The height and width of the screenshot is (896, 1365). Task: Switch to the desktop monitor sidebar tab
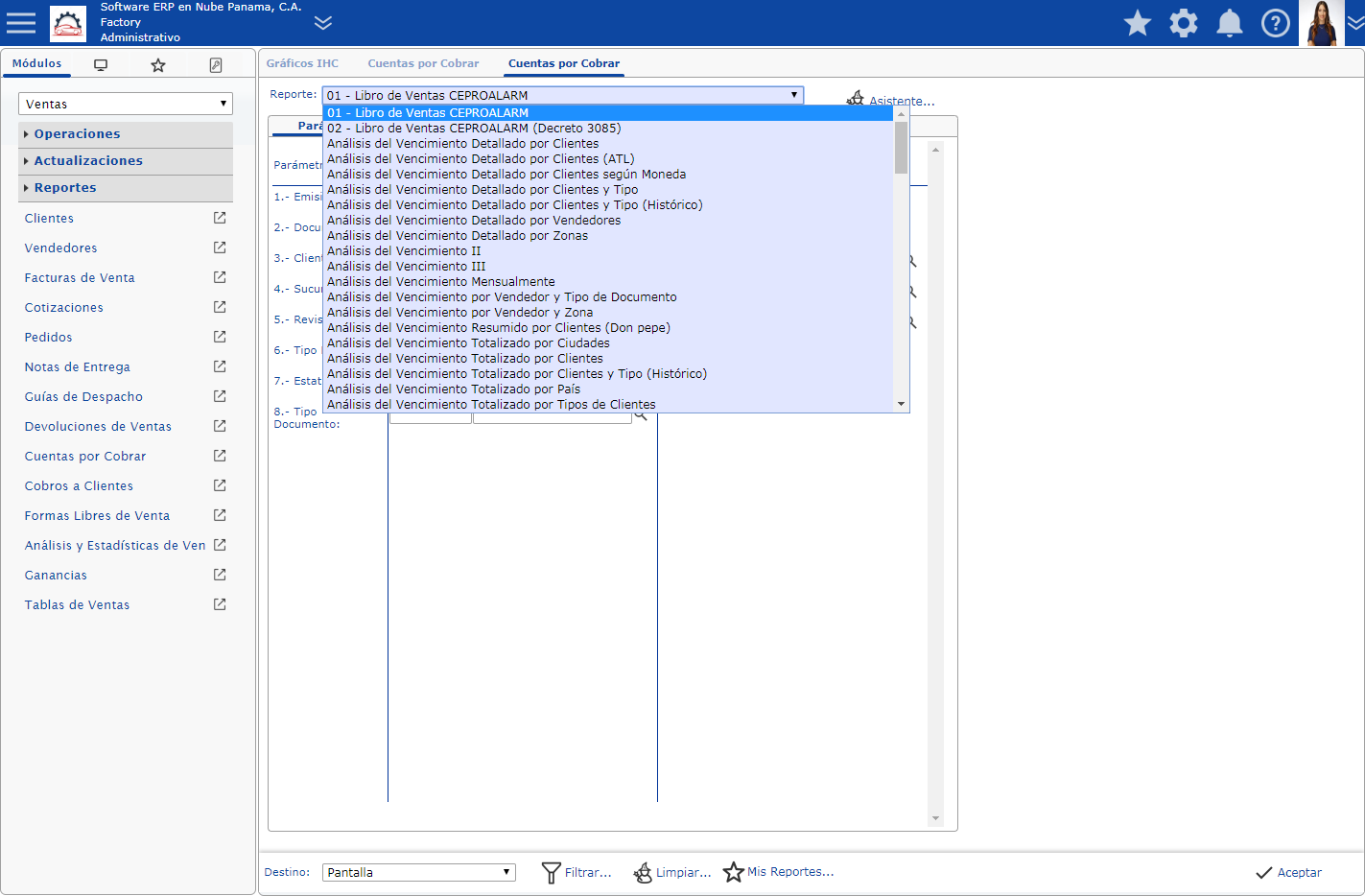coord(101,65)
